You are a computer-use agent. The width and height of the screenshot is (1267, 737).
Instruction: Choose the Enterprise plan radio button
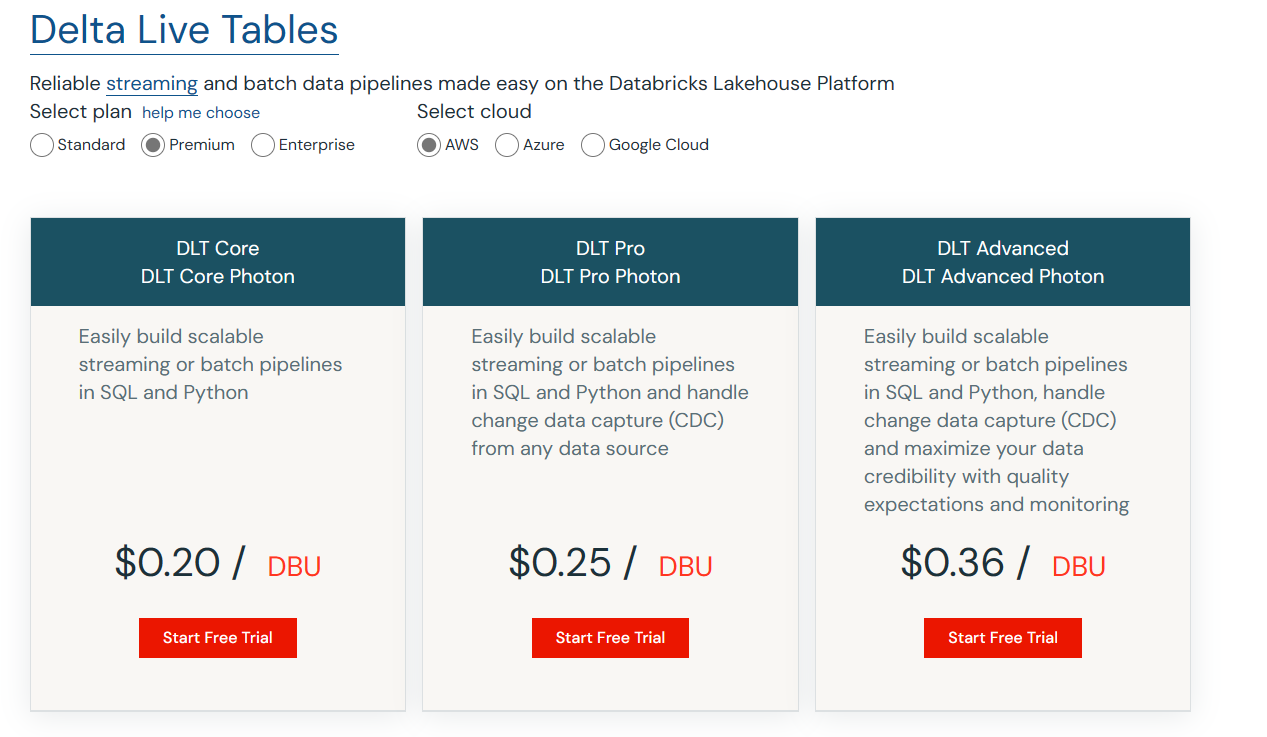[263, 145]
